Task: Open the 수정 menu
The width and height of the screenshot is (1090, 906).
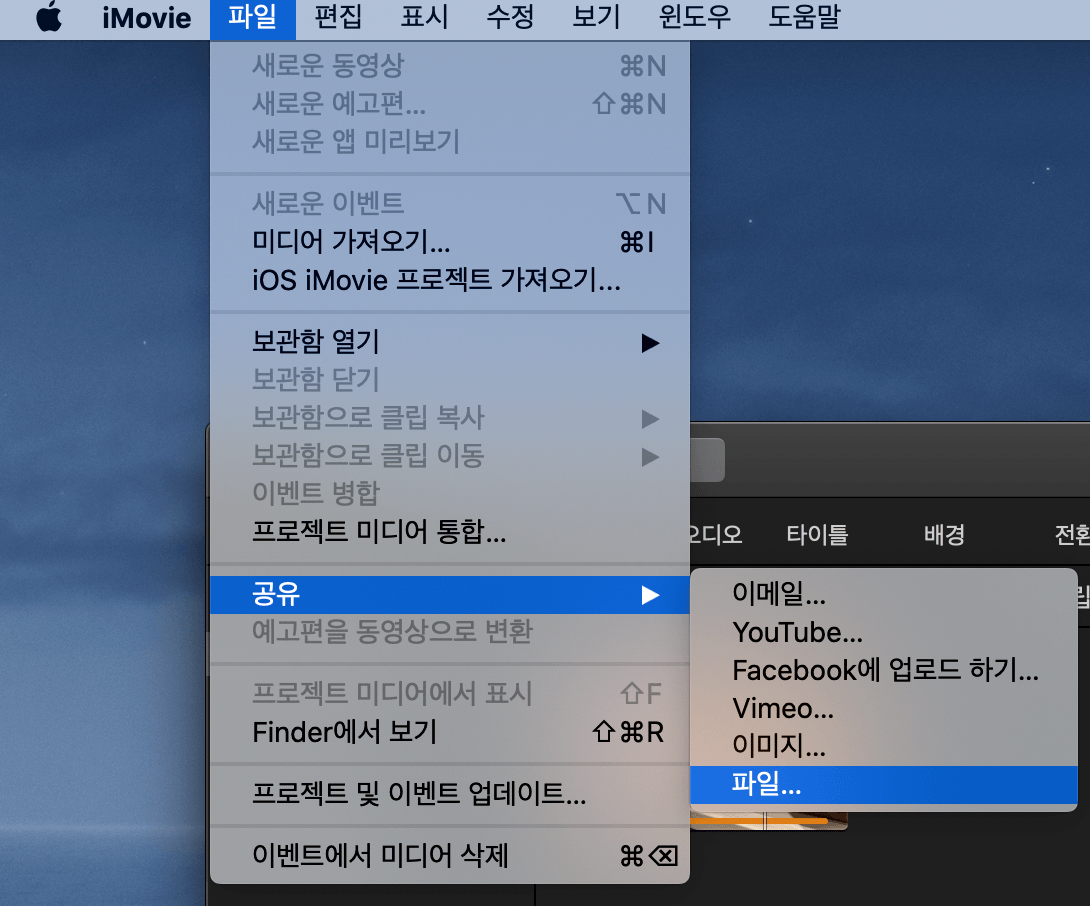Action: (x=510, y=18)
